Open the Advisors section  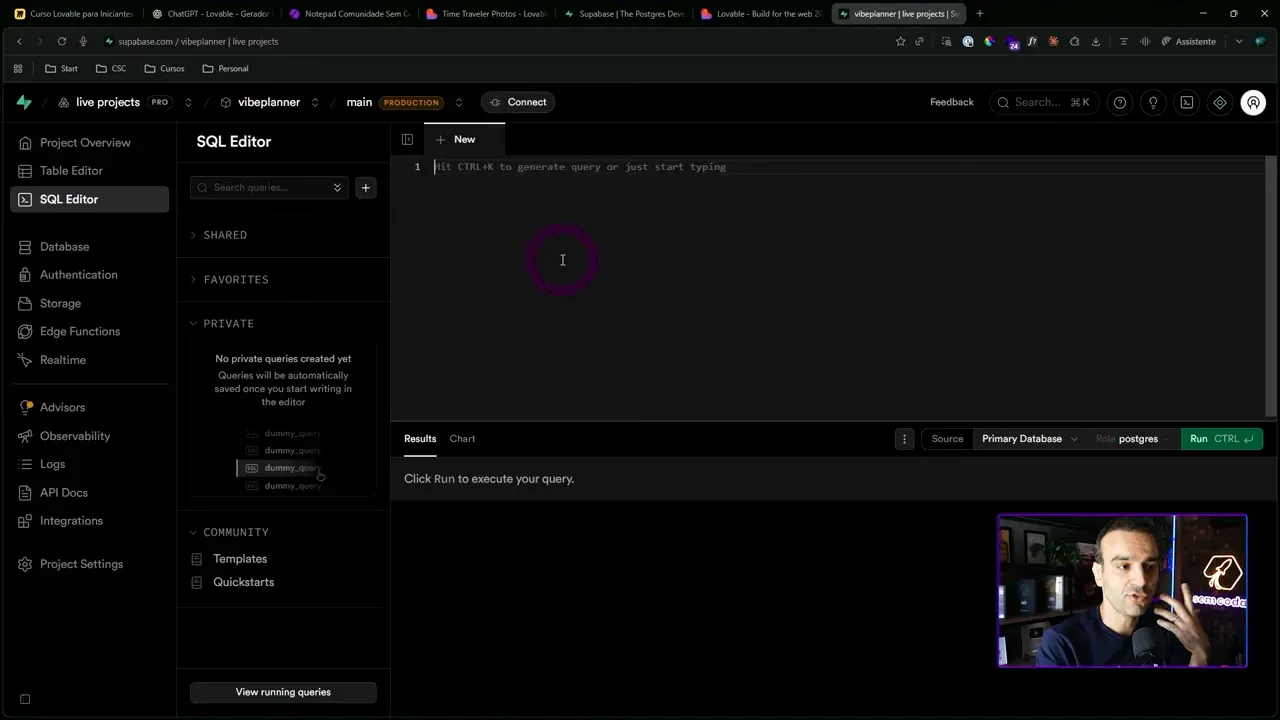pyautogui.click(x=62, y=407)
